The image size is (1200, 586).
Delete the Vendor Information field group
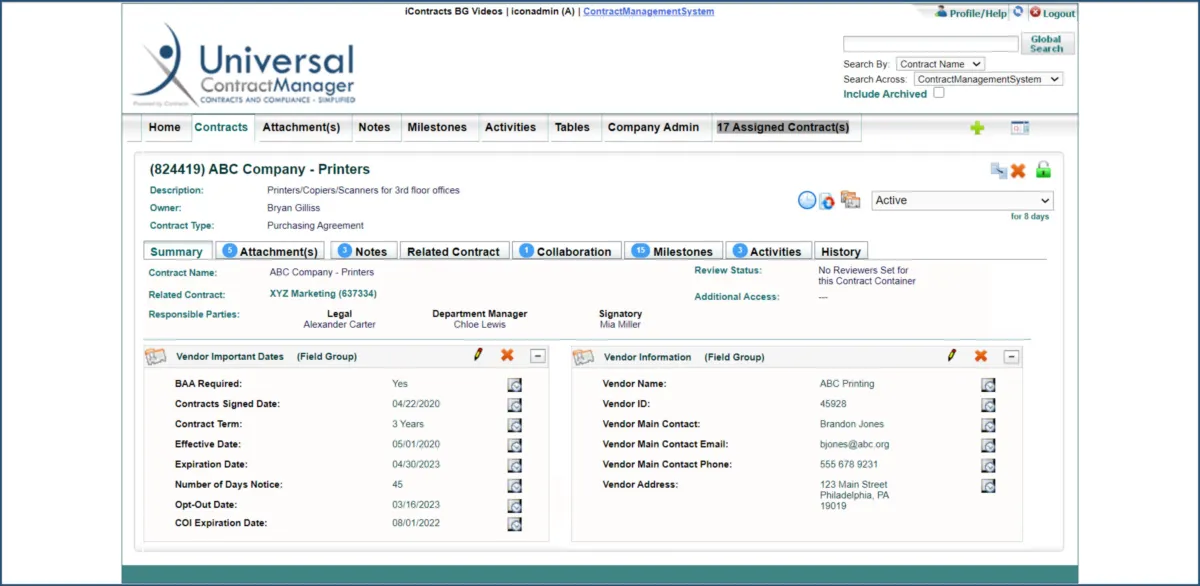click(980, 356)
